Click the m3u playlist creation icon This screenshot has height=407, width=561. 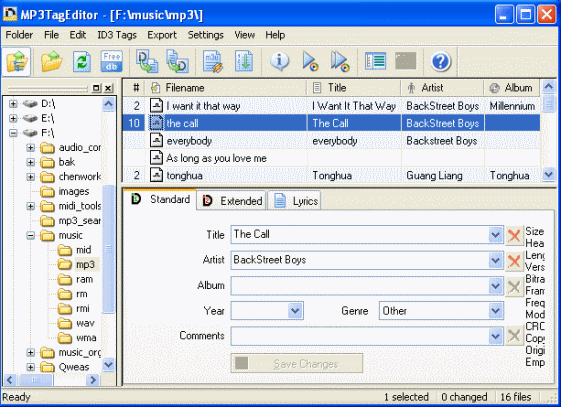click(213, 62)
